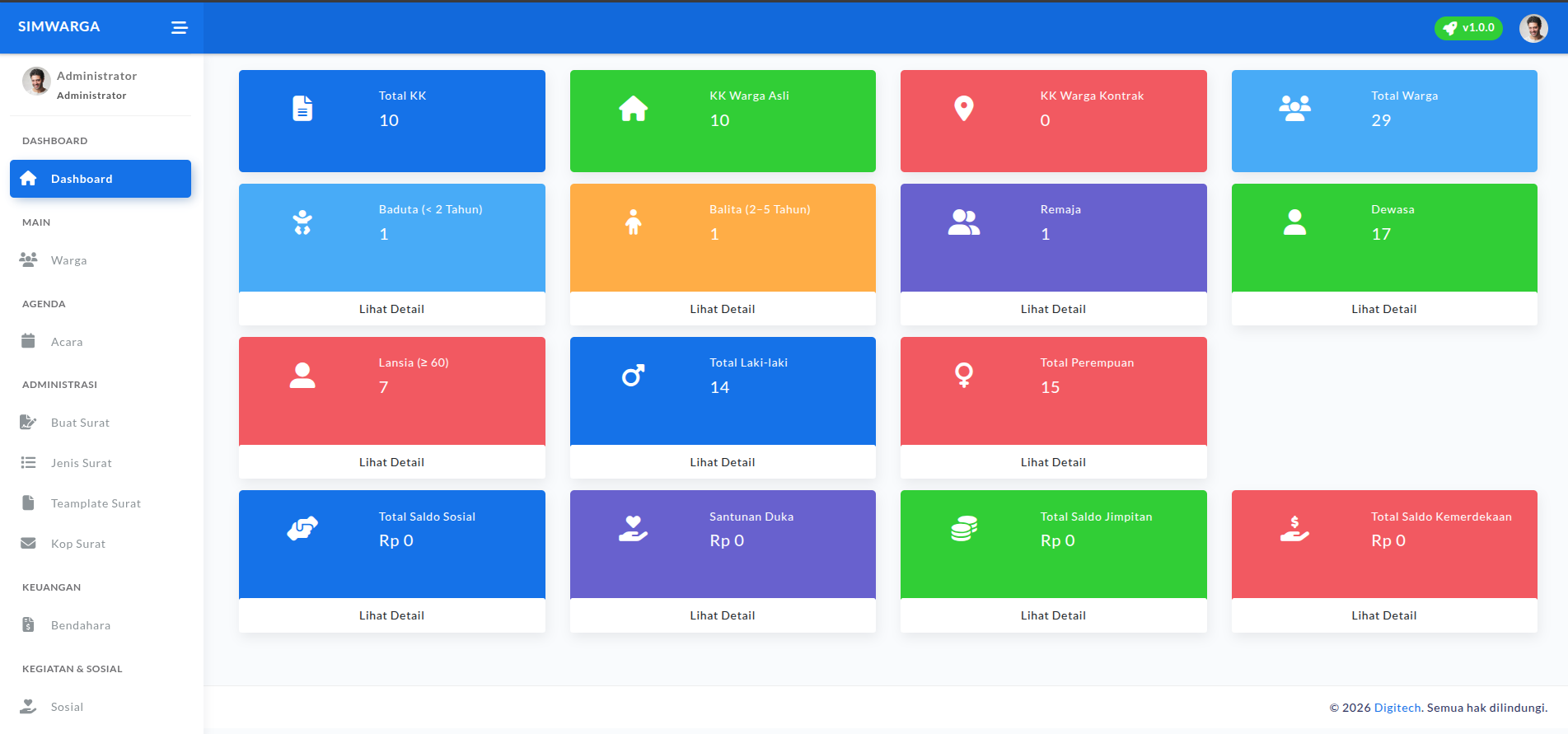The height and width of the screenshot is (734, 1568).
Task: Click the SIMWARGA brand logo text
Action: (59, 26)
